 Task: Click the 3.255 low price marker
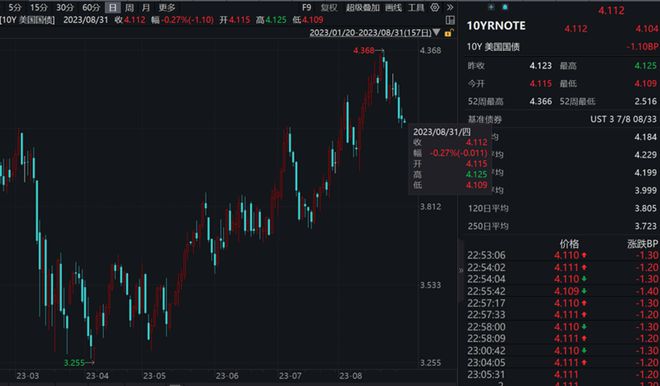coord(74,363)
